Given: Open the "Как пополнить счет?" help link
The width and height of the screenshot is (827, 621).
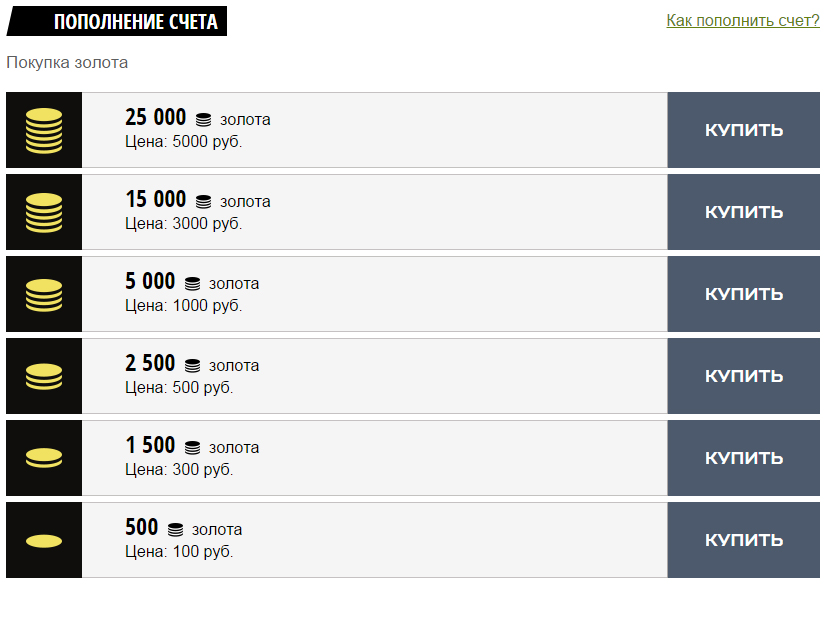Looking at the screenshot, I should [x=742, y=21].
